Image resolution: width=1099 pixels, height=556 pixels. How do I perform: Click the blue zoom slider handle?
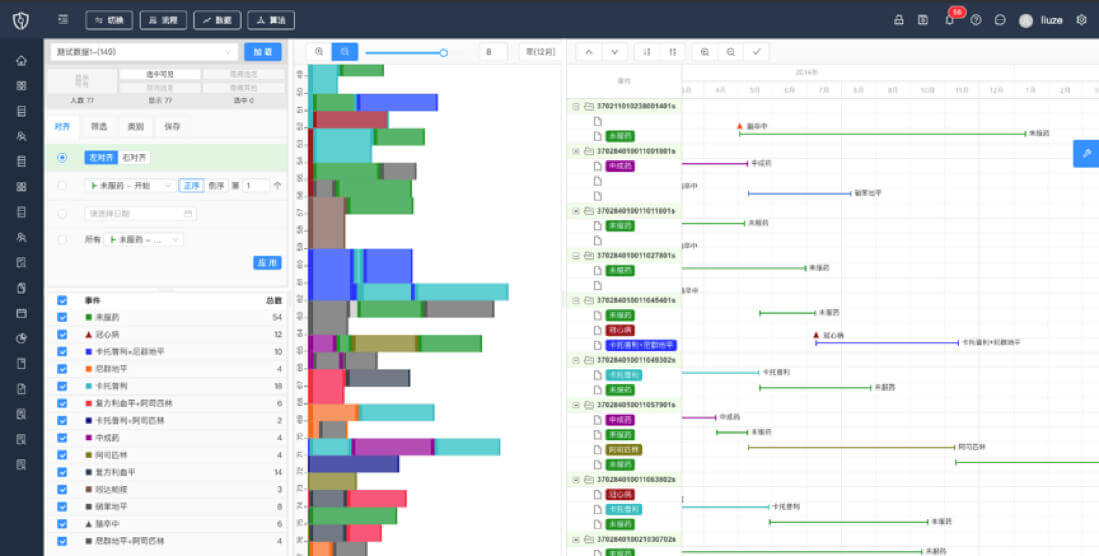pyautogui.click(x=444, y=53)
